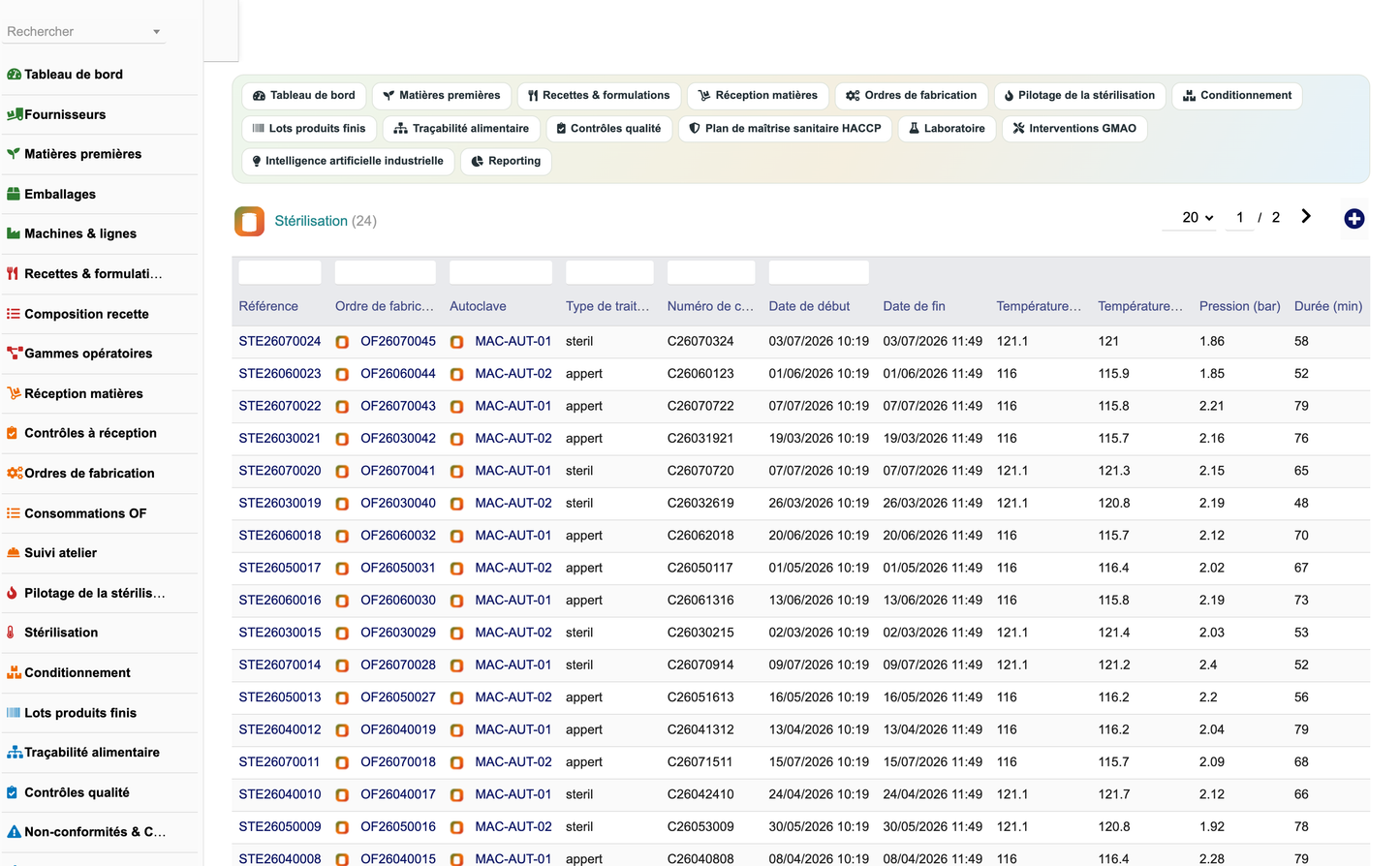Go to next page with chevron arrow
The height and width of the screenshot is (866, 1400).
click(x=1305, y=217)
